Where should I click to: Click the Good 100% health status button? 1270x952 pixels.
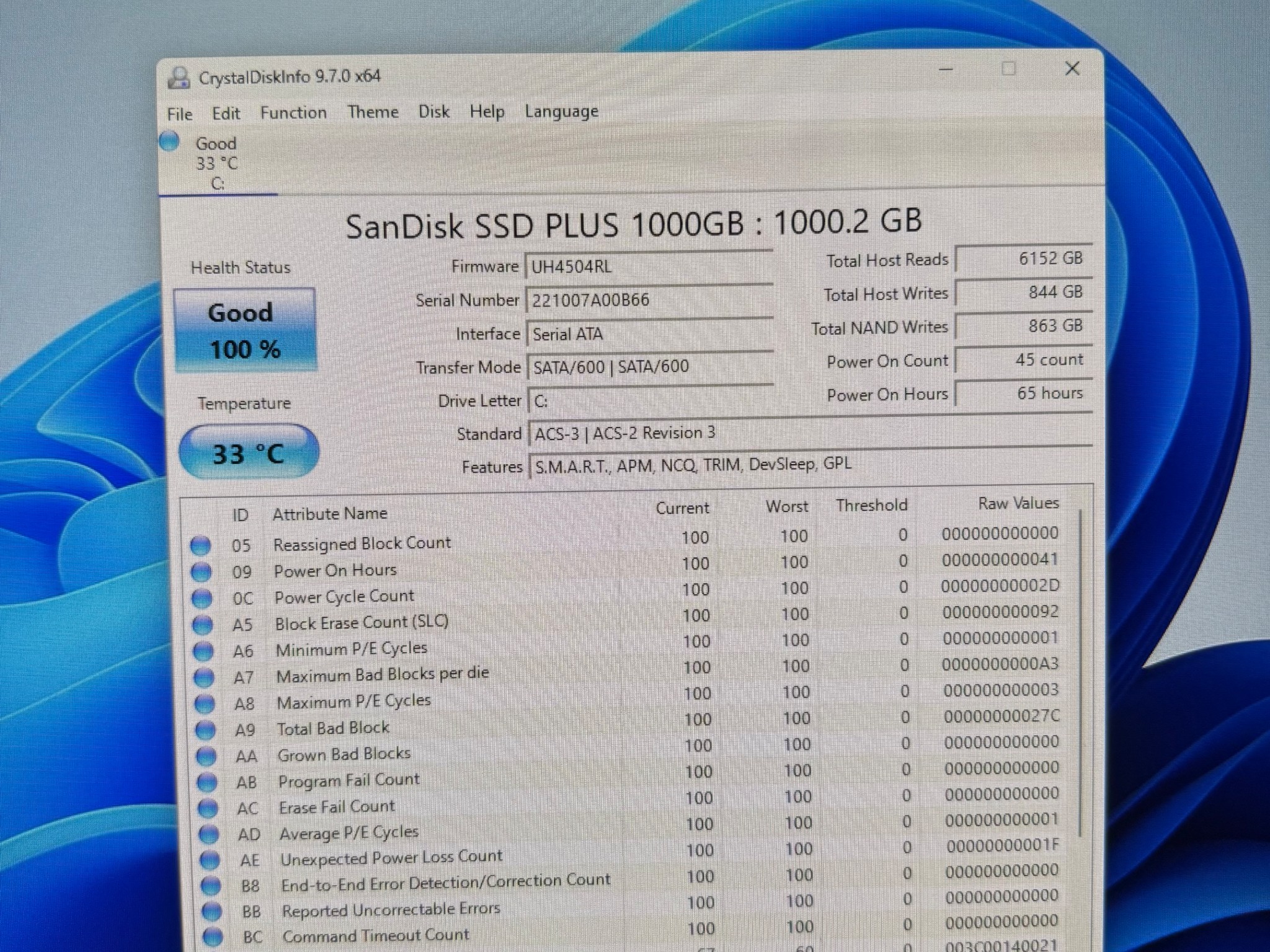click(244, 329)
